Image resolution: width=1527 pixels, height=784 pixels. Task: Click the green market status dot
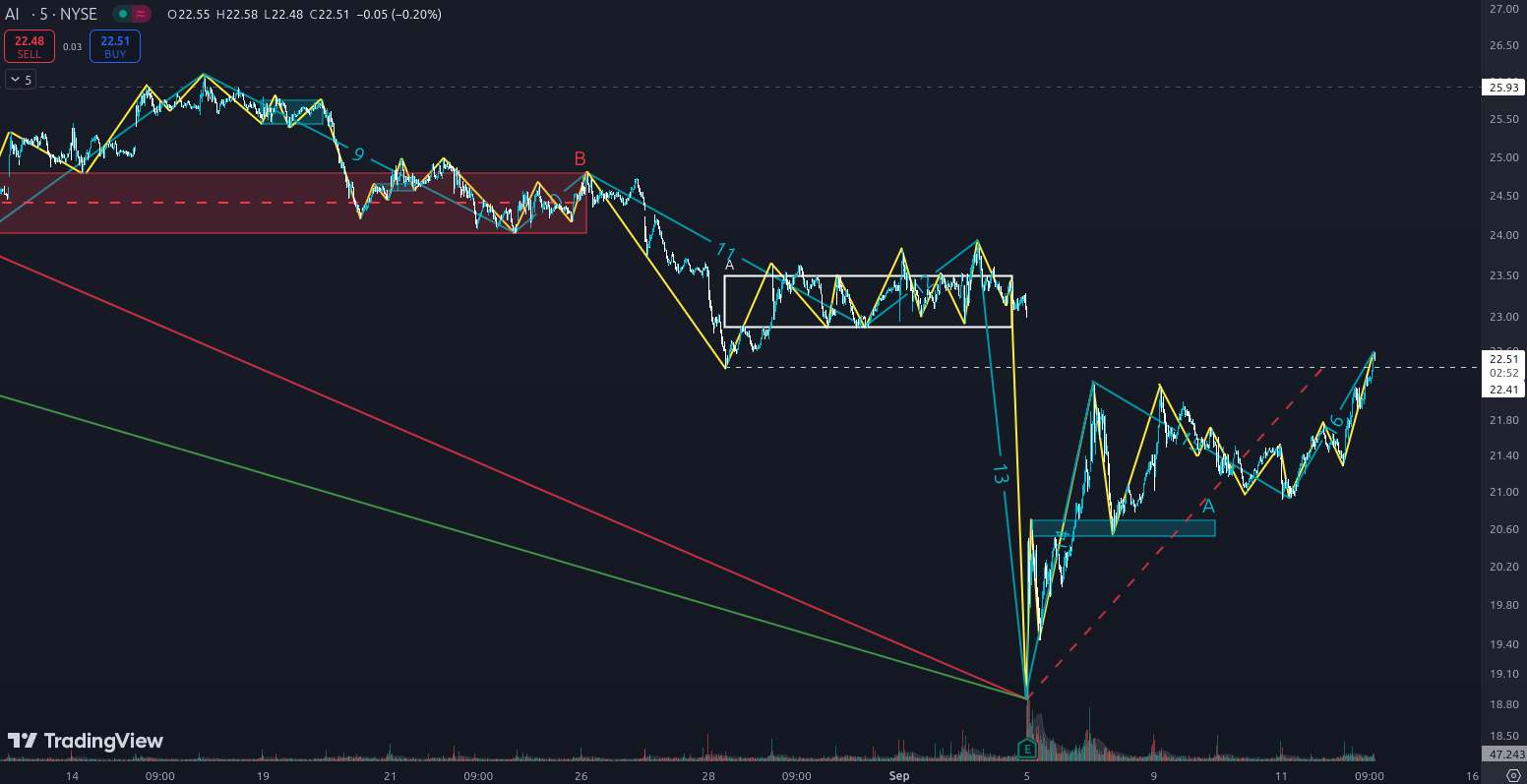[123, 15]
